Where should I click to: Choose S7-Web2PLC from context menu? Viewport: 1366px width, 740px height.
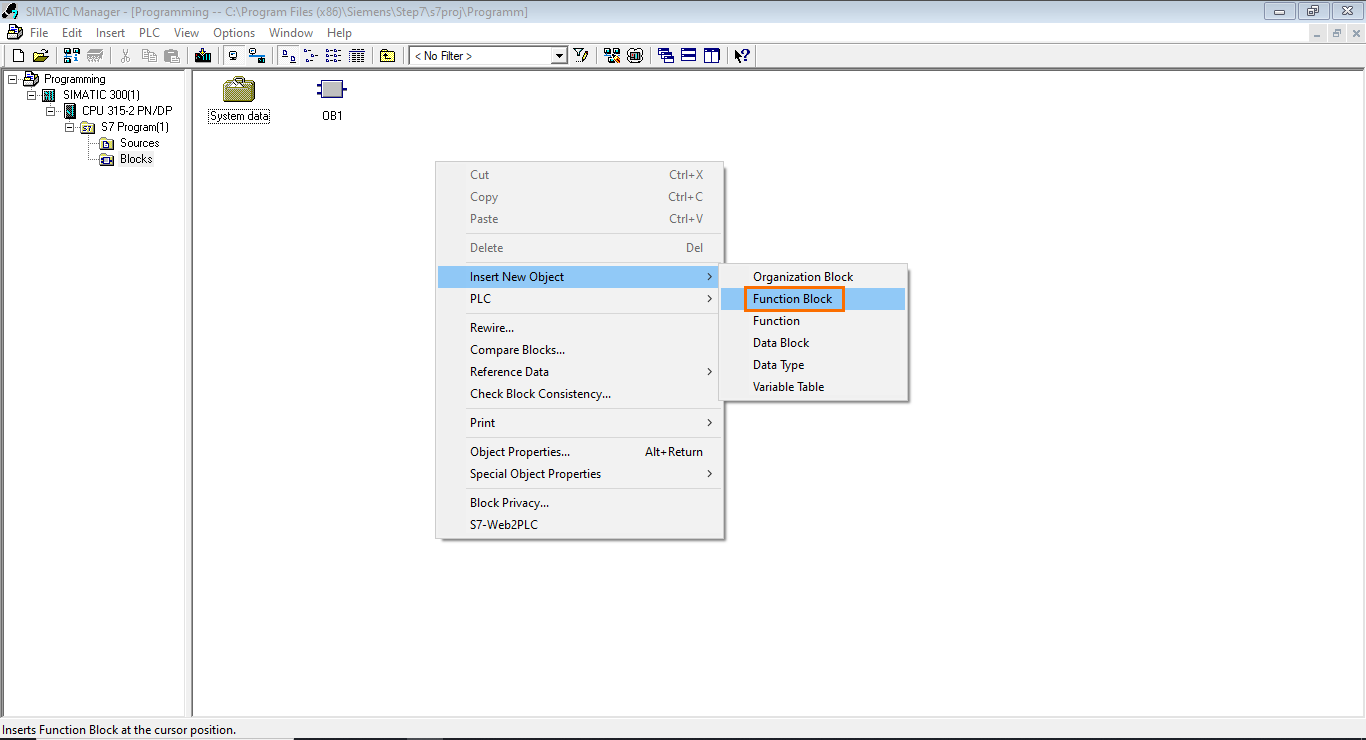(579, 525)
